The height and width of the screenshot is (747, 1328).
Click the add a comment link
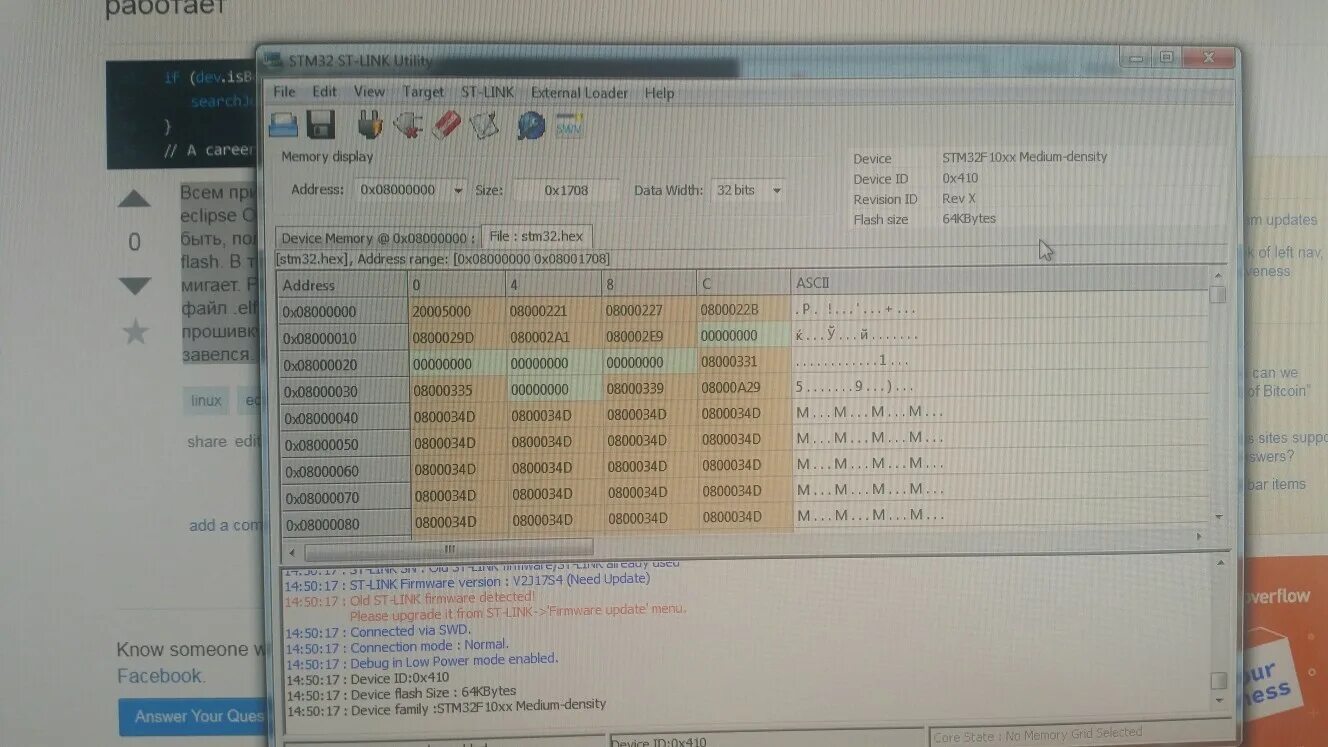pyautogui.click(x=225, y=525)
